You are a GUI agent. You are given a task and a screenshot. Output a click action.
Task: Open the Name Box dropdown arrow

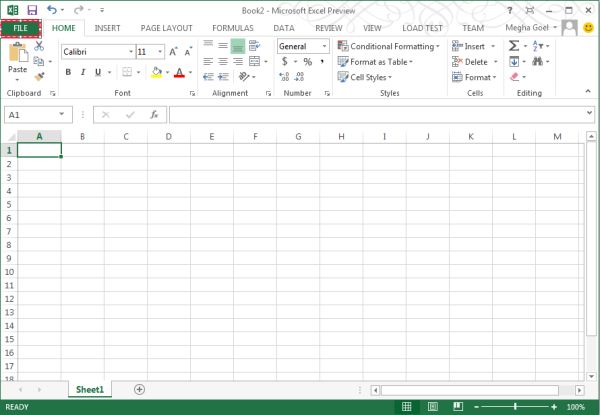pyautogui.click(x=62, y=114)
